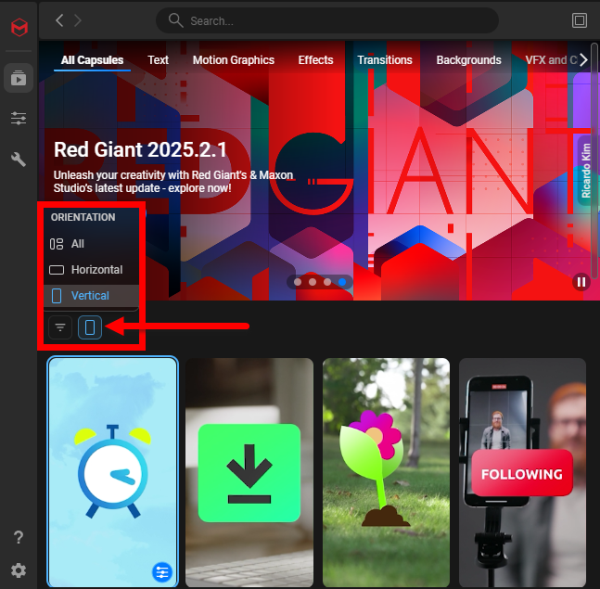Jump to the second carousel dot
600x589 pixels.
click(x=313, y=282)
